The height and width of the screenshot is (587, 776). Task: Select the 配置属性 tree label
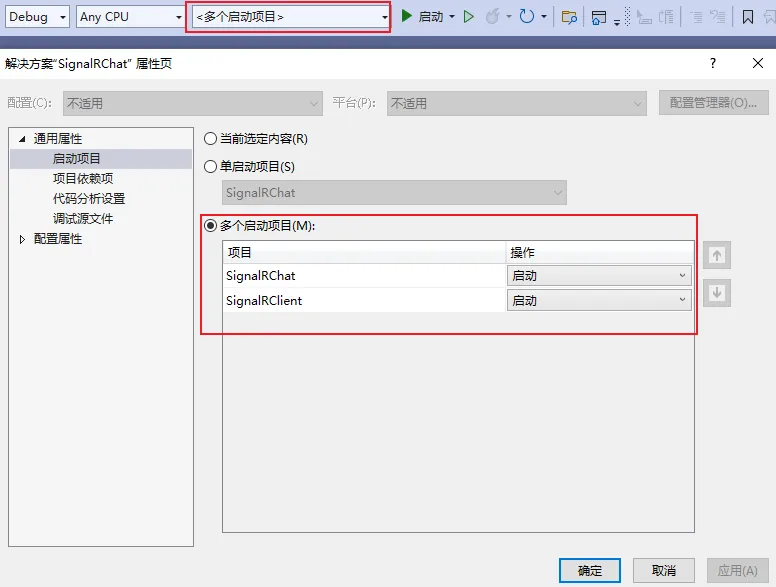[x=57, y=239]
